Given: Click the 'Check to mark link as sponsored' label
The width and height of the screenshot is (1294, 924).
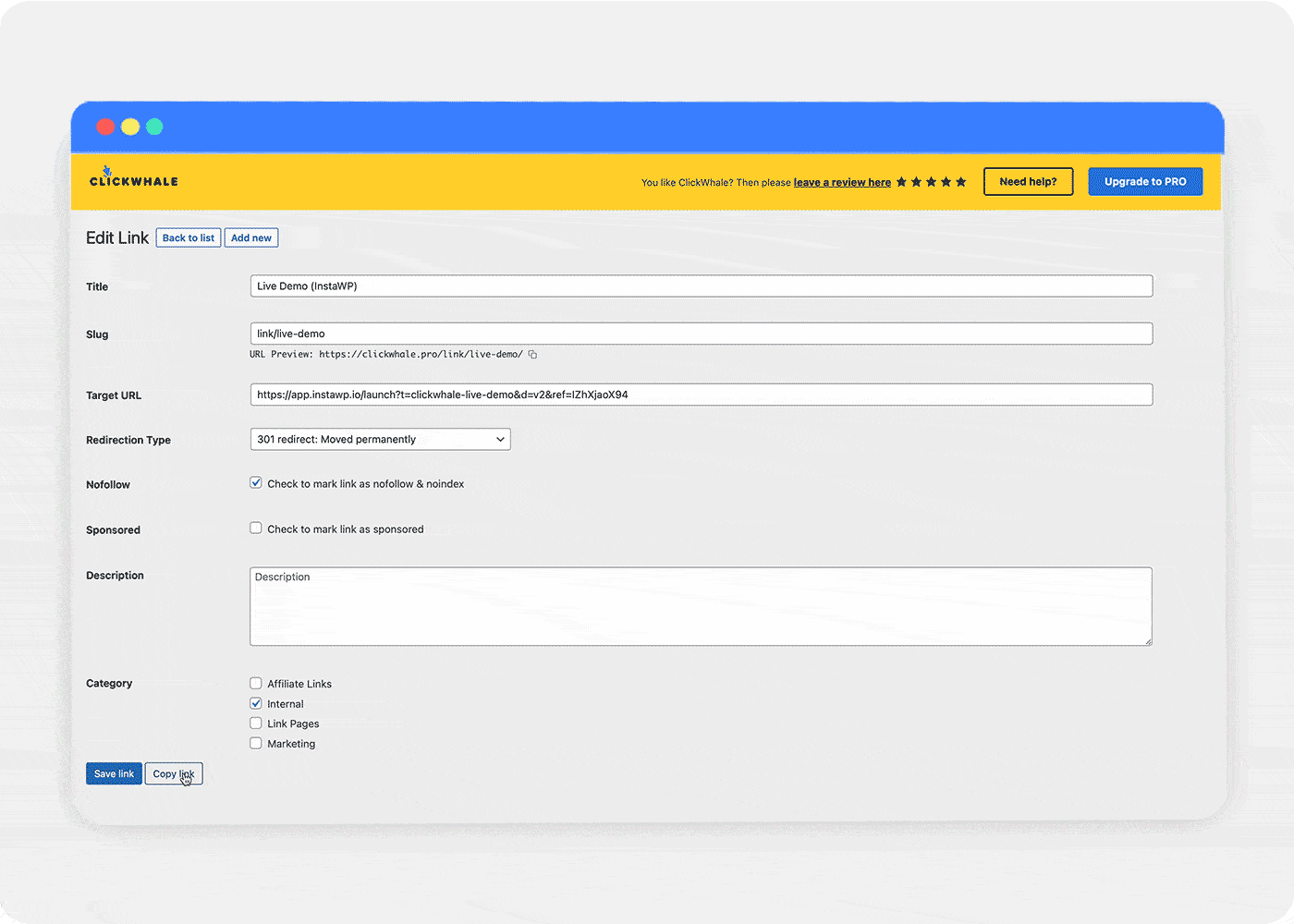Looking at the screenshot, I should click(346, 529).
